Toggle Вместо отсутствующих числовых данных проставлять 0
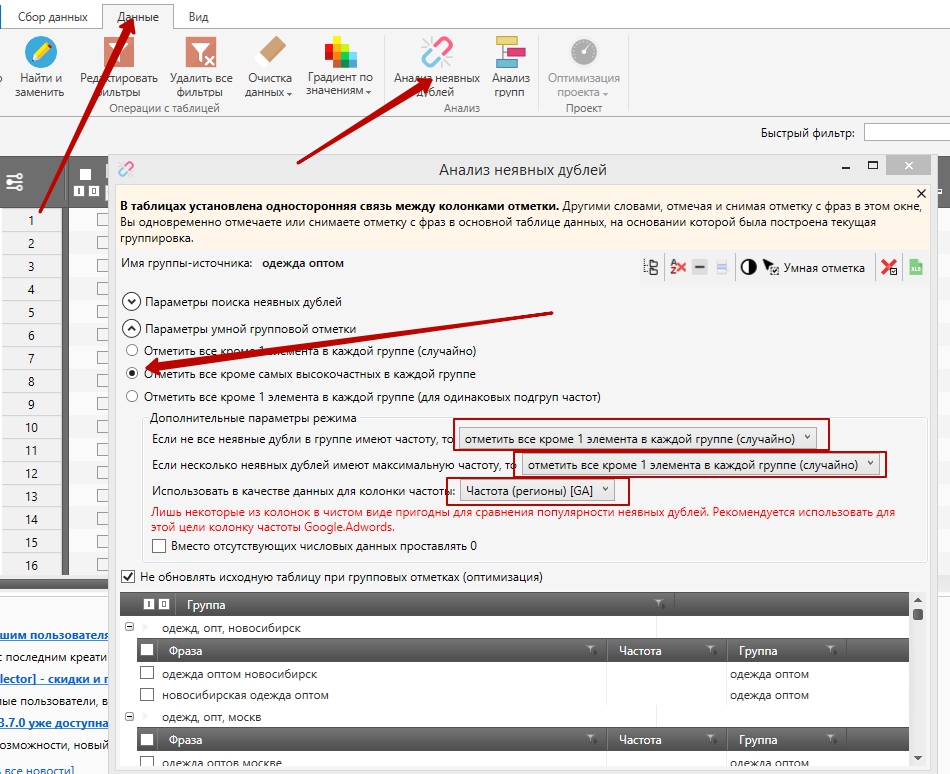Viewport: 950px width, 774px height. click(x=159, y=546)
